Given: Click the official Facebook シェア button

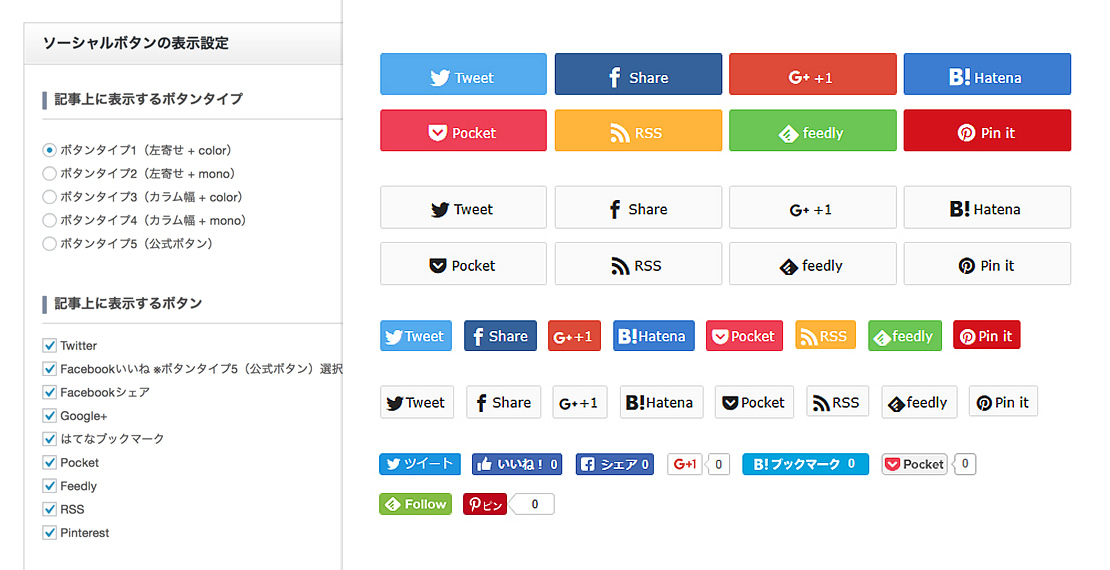Looking at the screenshot, I should pyautogui.click(x=614, y=464).
